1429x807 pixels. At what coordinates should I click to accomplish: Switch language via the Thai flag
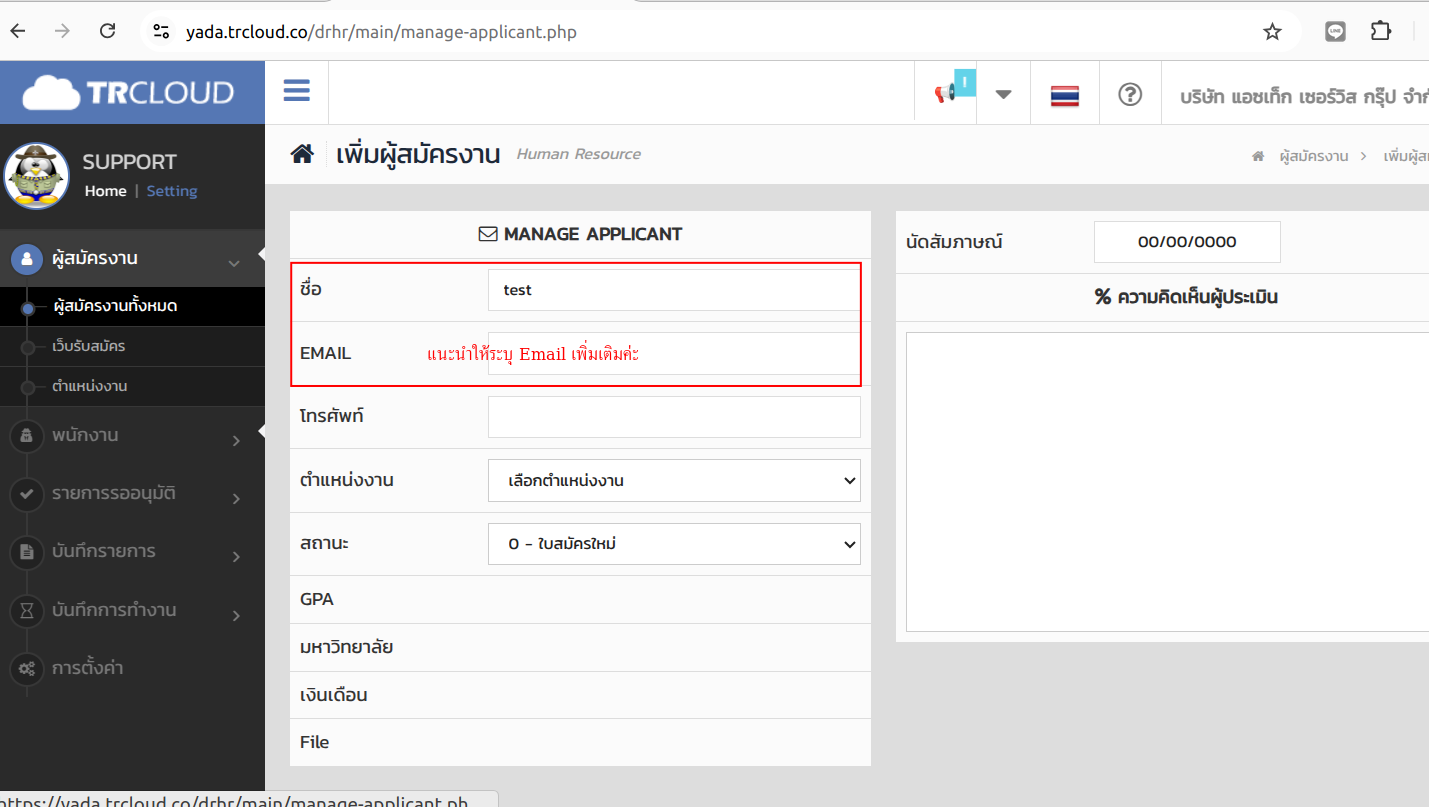click(1065, 96)
